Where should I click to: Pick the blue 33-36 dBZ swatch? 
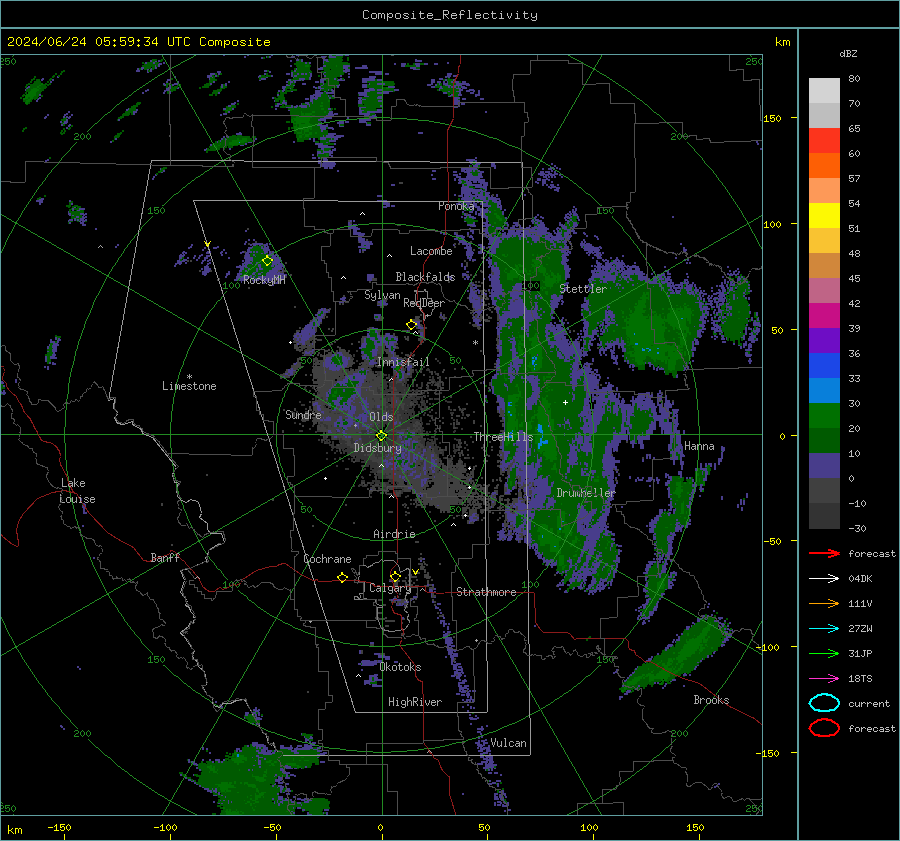(x=824, y=366)
